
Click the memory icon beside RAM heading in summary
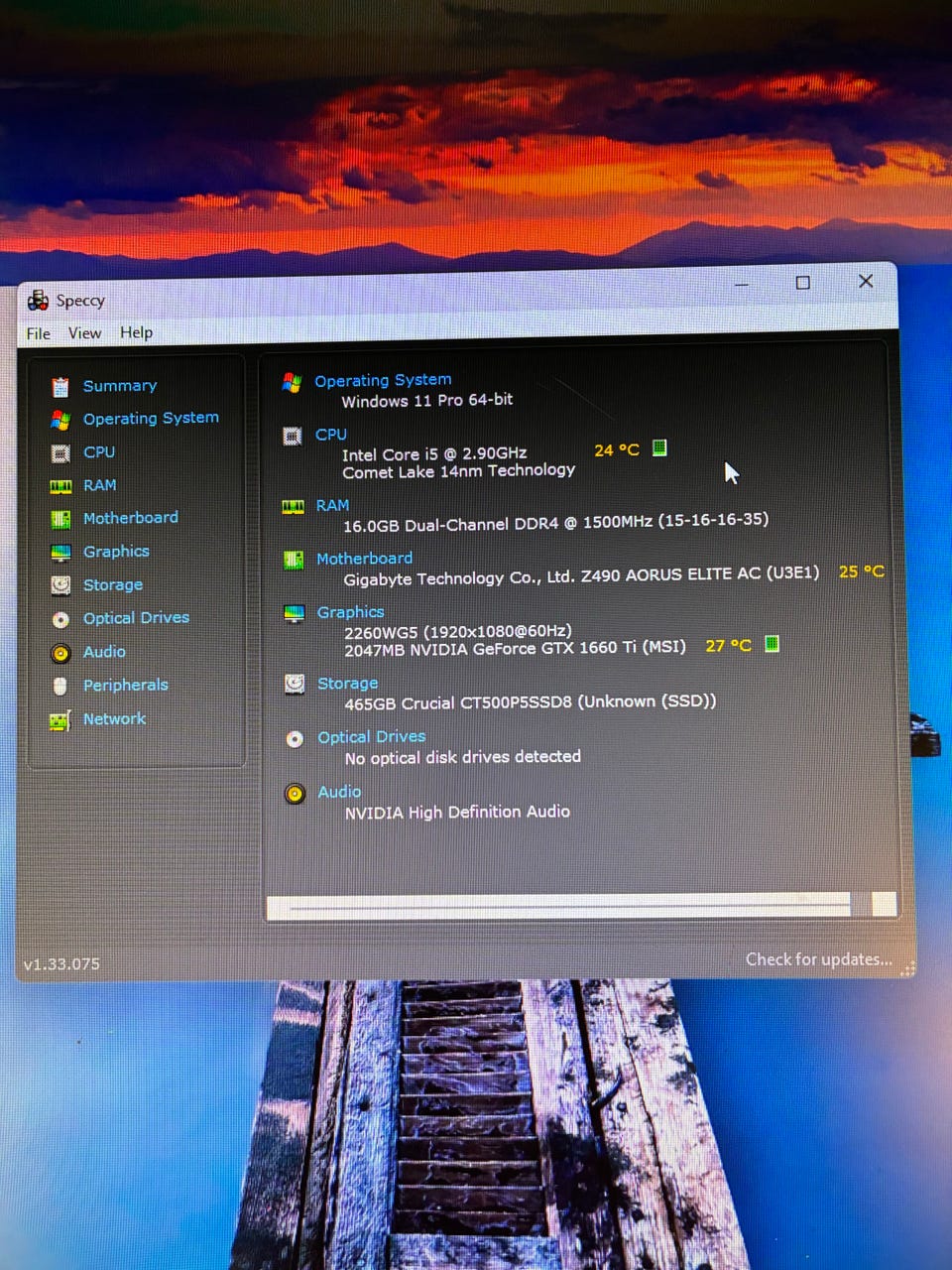(x=293, y=507)
